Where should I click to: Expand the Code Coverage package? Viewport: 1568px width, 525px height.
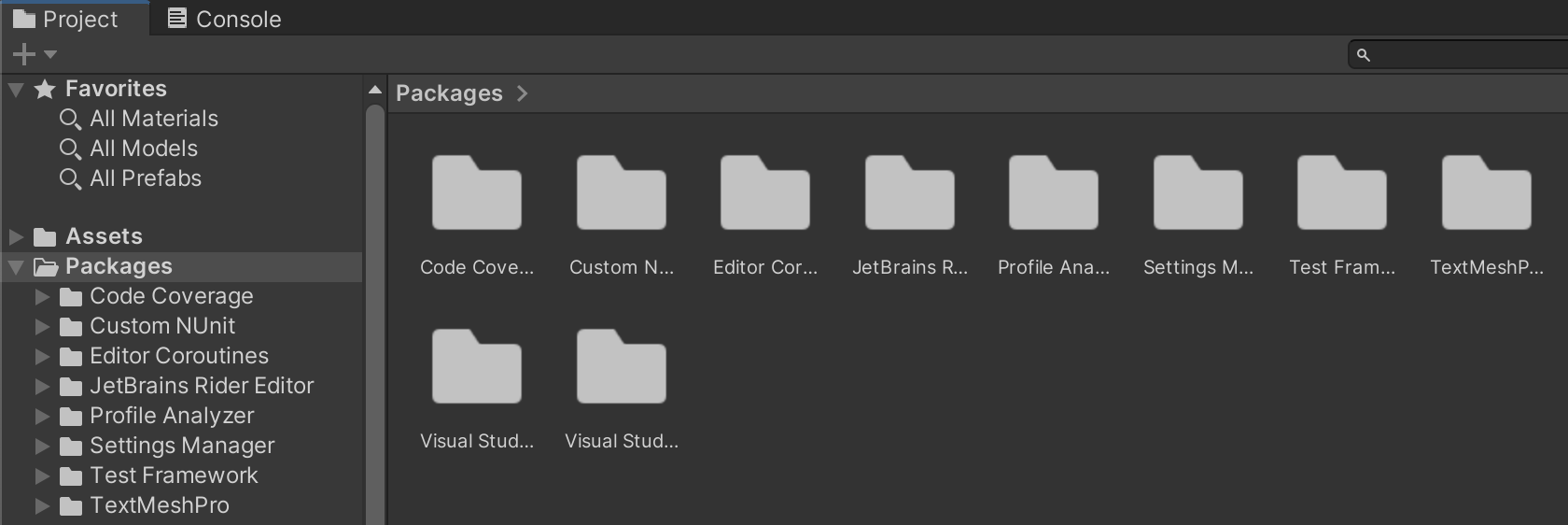pyautogui.click(x=42, y=297)
